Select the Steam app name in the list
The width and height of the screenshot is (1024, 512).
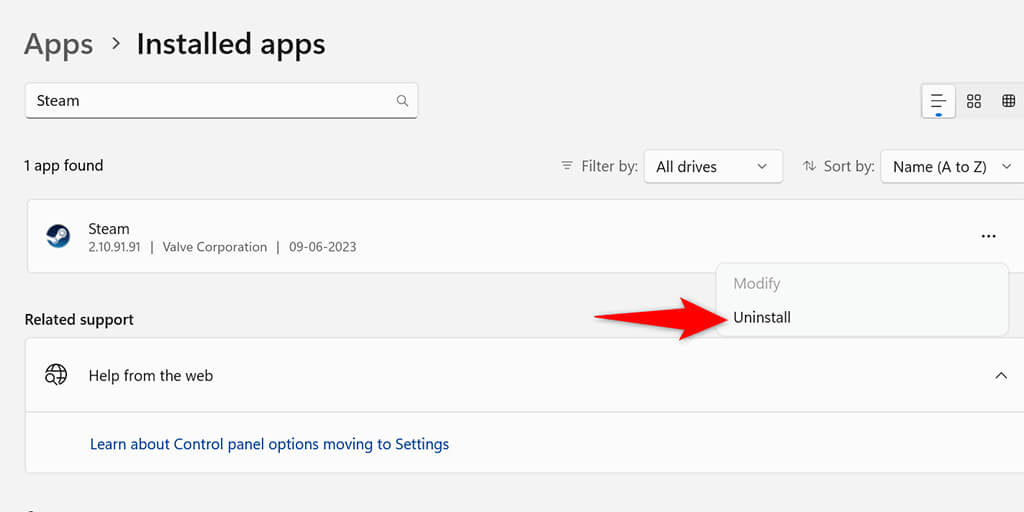pyautogui.click(x=109, y=229)
